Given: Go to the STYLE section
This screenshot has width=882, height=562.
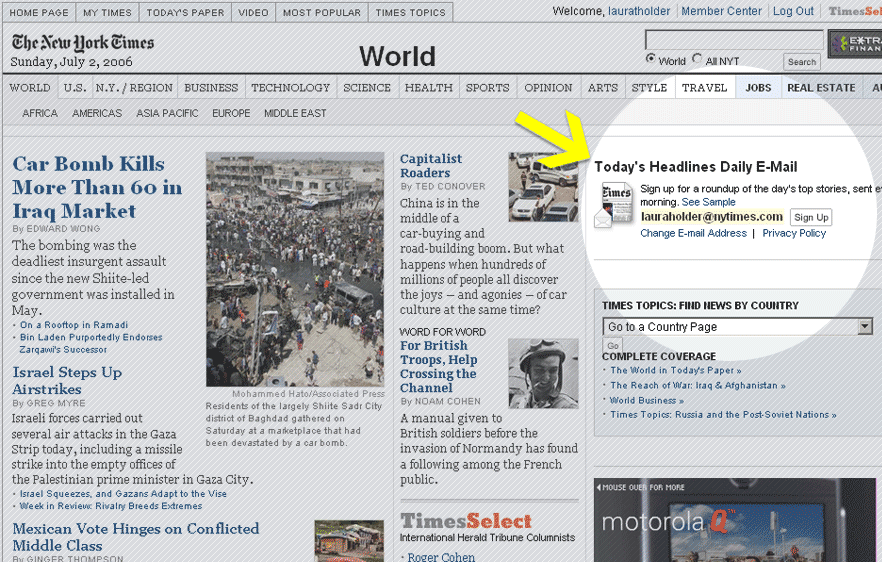Looking at the screenshot, I should pyautogui.click(x=649, y=88).
